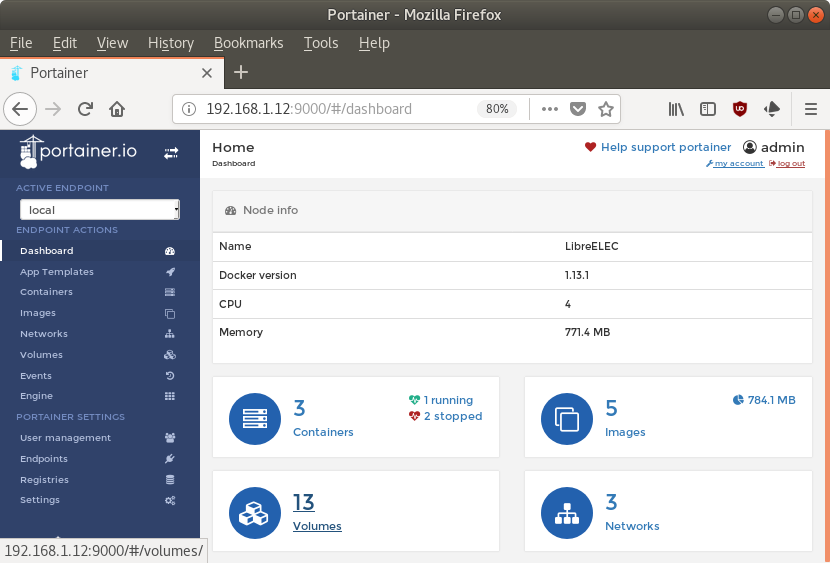Image resolution: width=830 pixels, height=563 pixels.
Task: Click the portainer.io logo
Action: [78, 152]
